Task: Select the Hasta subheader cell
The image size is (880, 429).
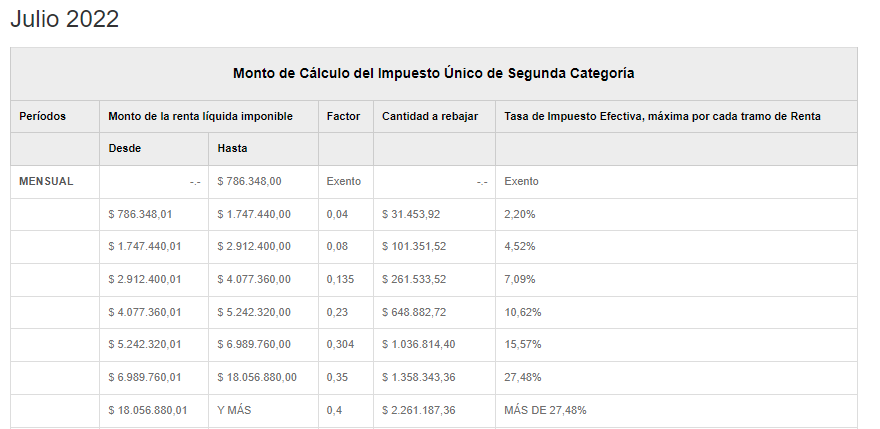Action: 232,148
